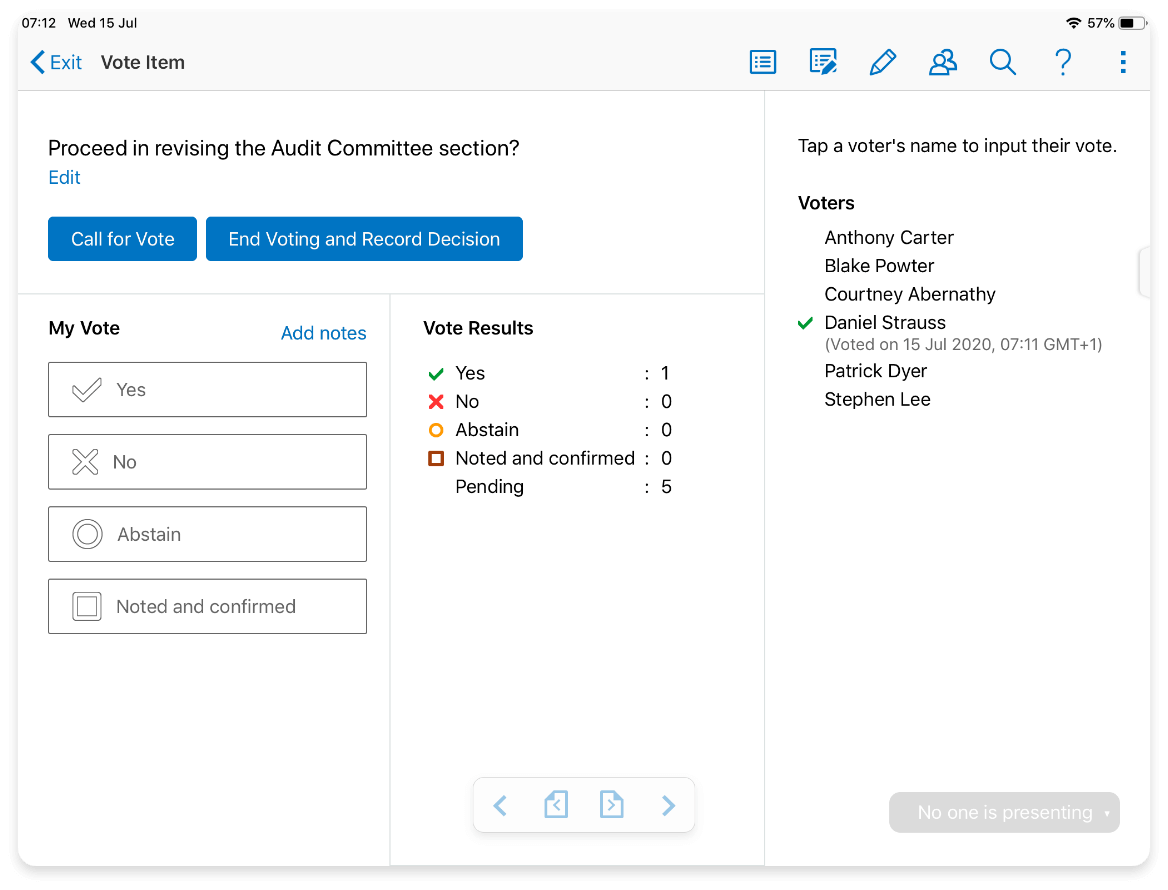Expand the No one is presenting dropdown
Screen dimensions: 1168x890
[1004, 813]
